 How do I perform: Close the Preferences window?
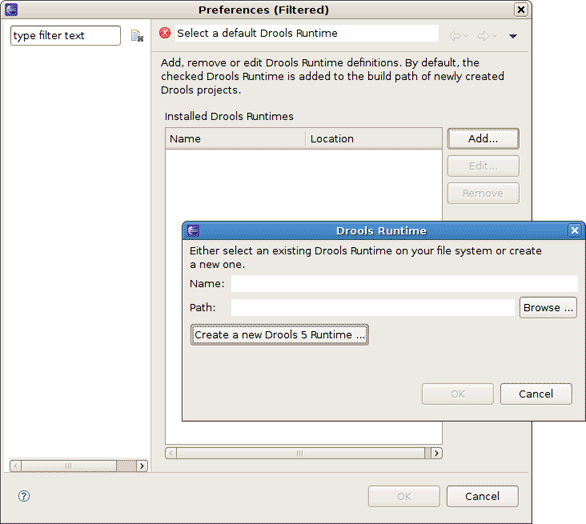click(x=521, y=9)
